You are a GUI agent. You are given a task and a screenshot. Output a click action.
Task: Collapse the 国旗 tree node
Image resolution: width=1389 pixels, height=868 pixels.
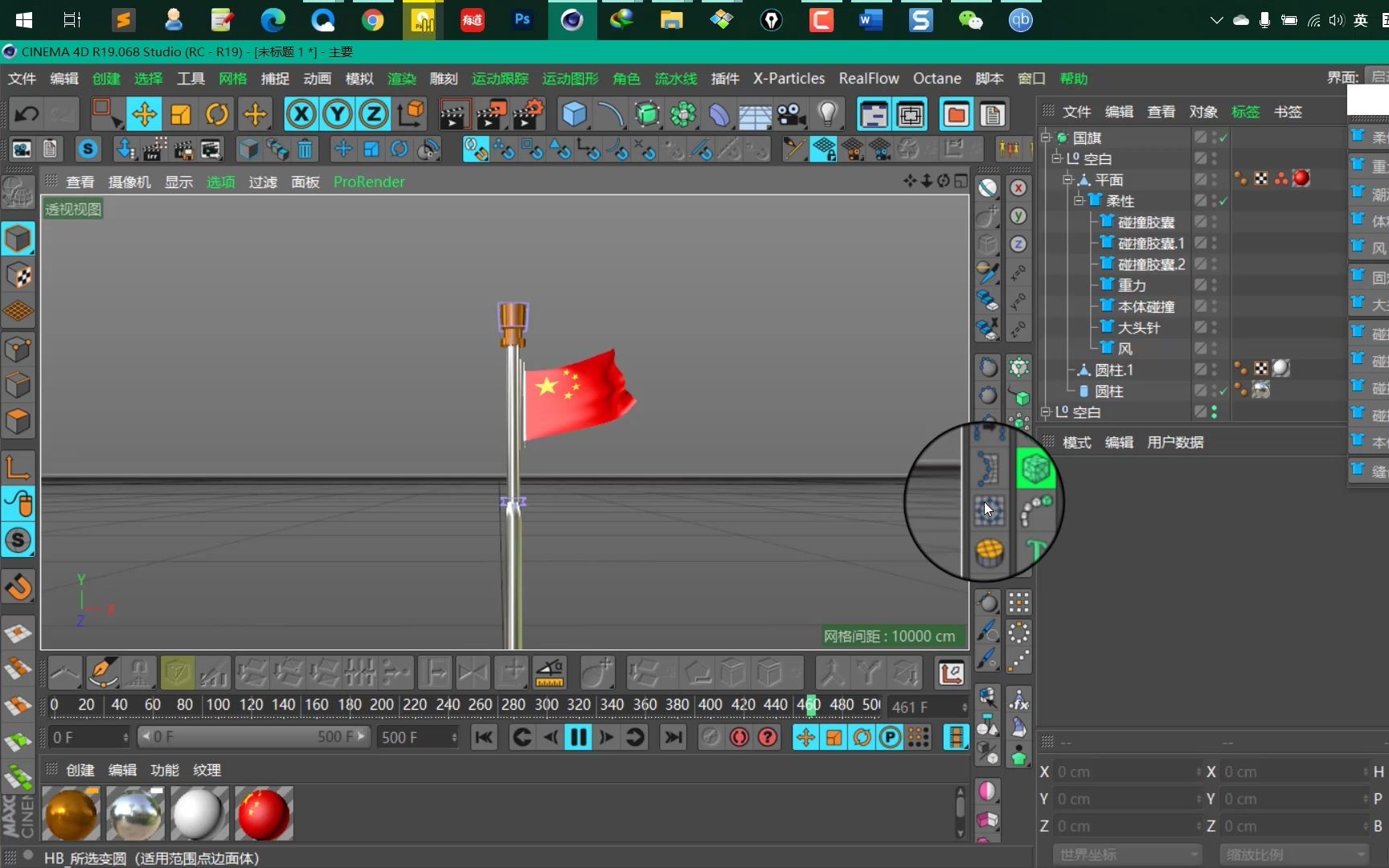click(1046, 137)
